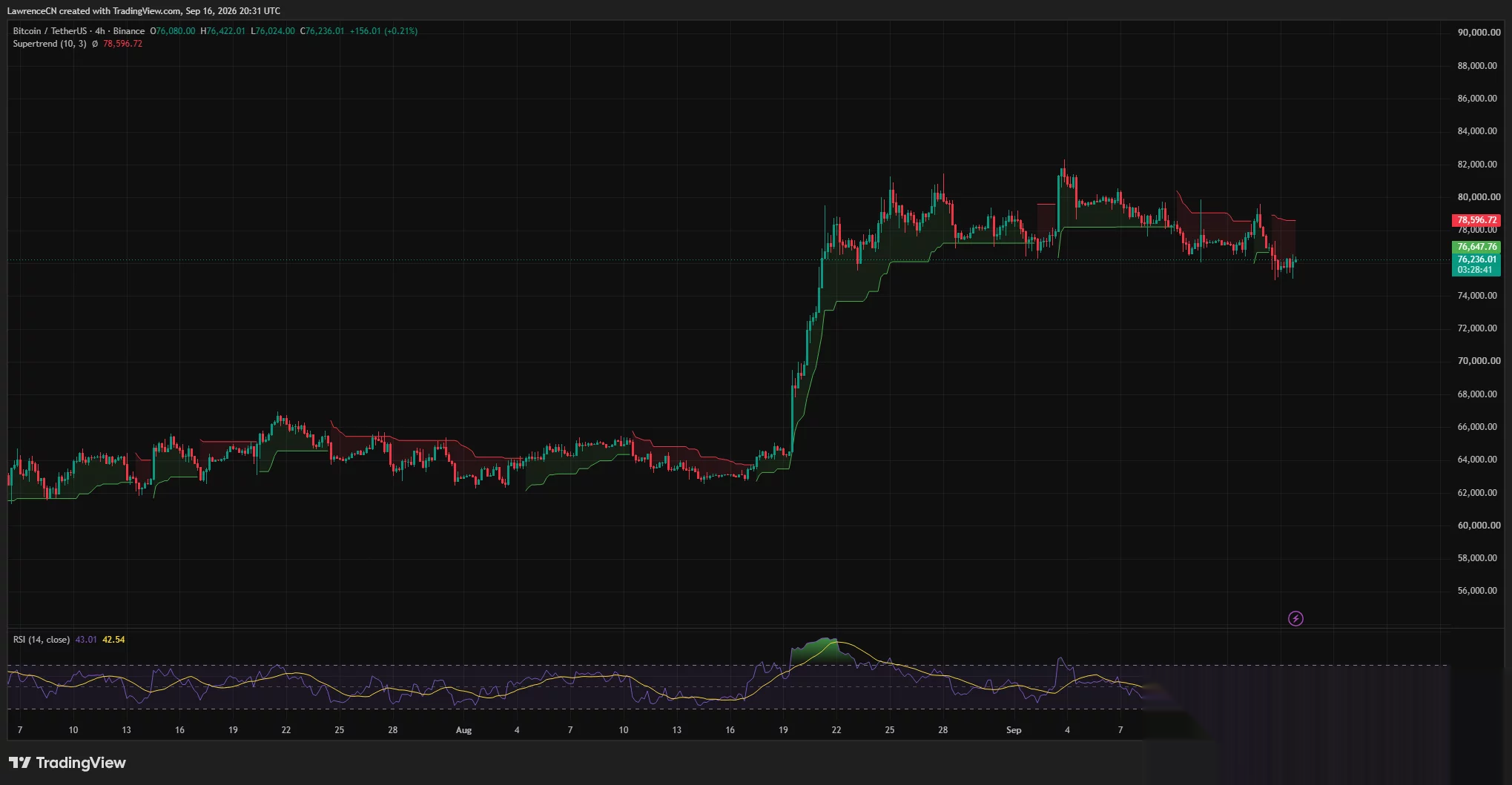Click the 86,000.00 price scale label

[x=1479, y=99]
